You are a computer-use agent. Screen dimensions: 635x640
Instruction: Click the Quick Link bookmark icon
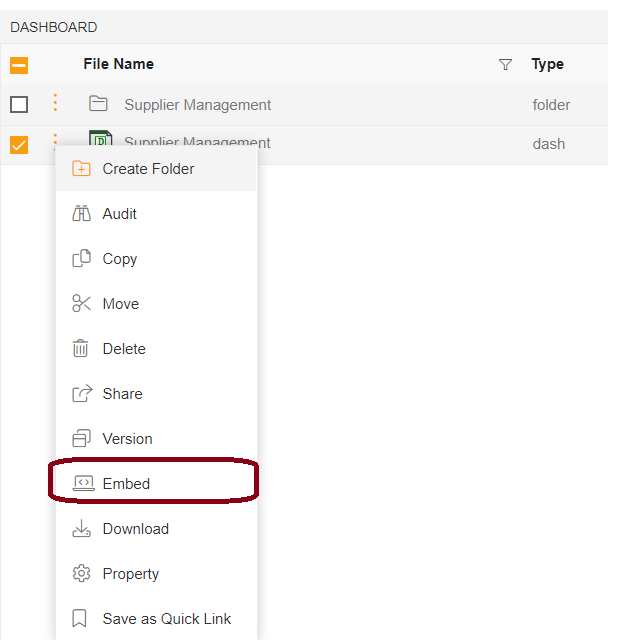[79, 618]
